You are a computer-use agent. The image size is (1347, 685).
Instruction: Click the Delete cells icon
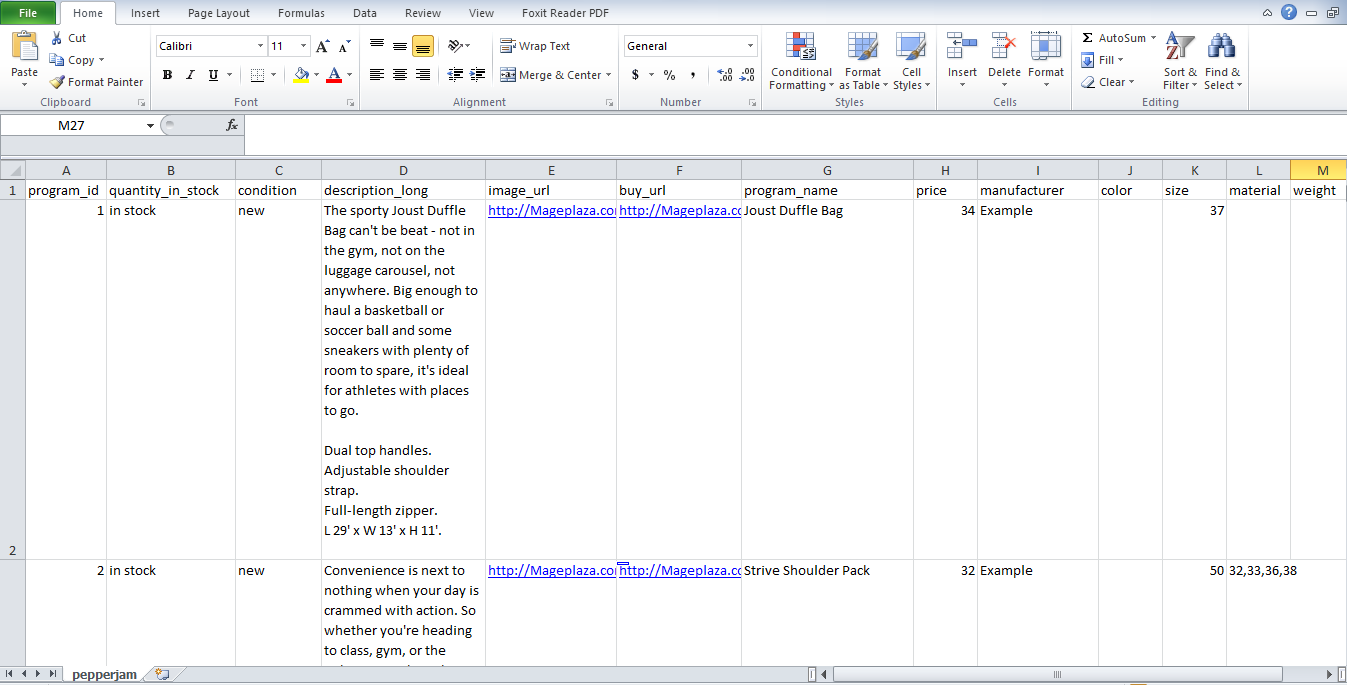[1004, 46]
